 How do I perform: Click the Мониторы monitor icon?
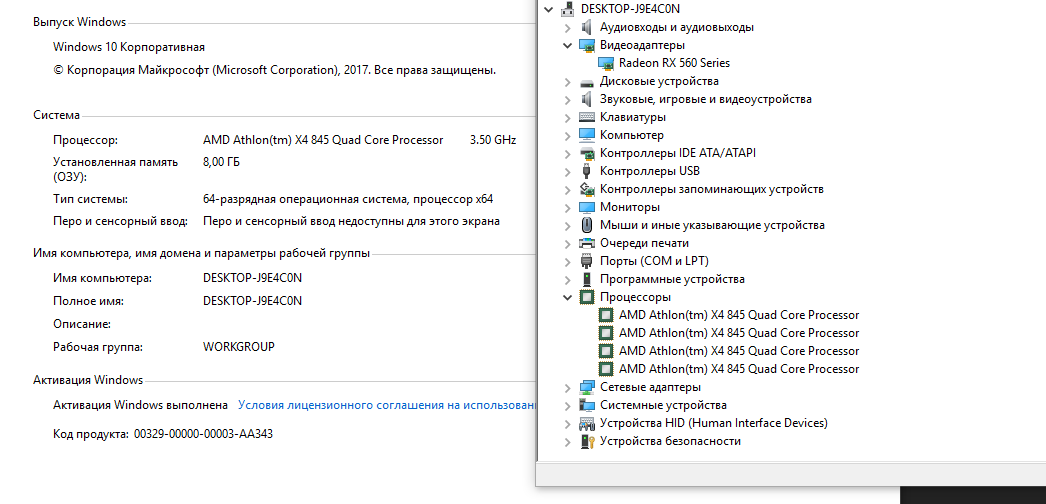click(x=587, y=207)
